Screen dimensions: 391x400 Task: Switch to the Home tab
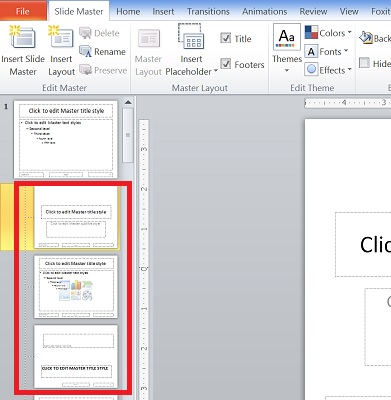tap(128, 12)
